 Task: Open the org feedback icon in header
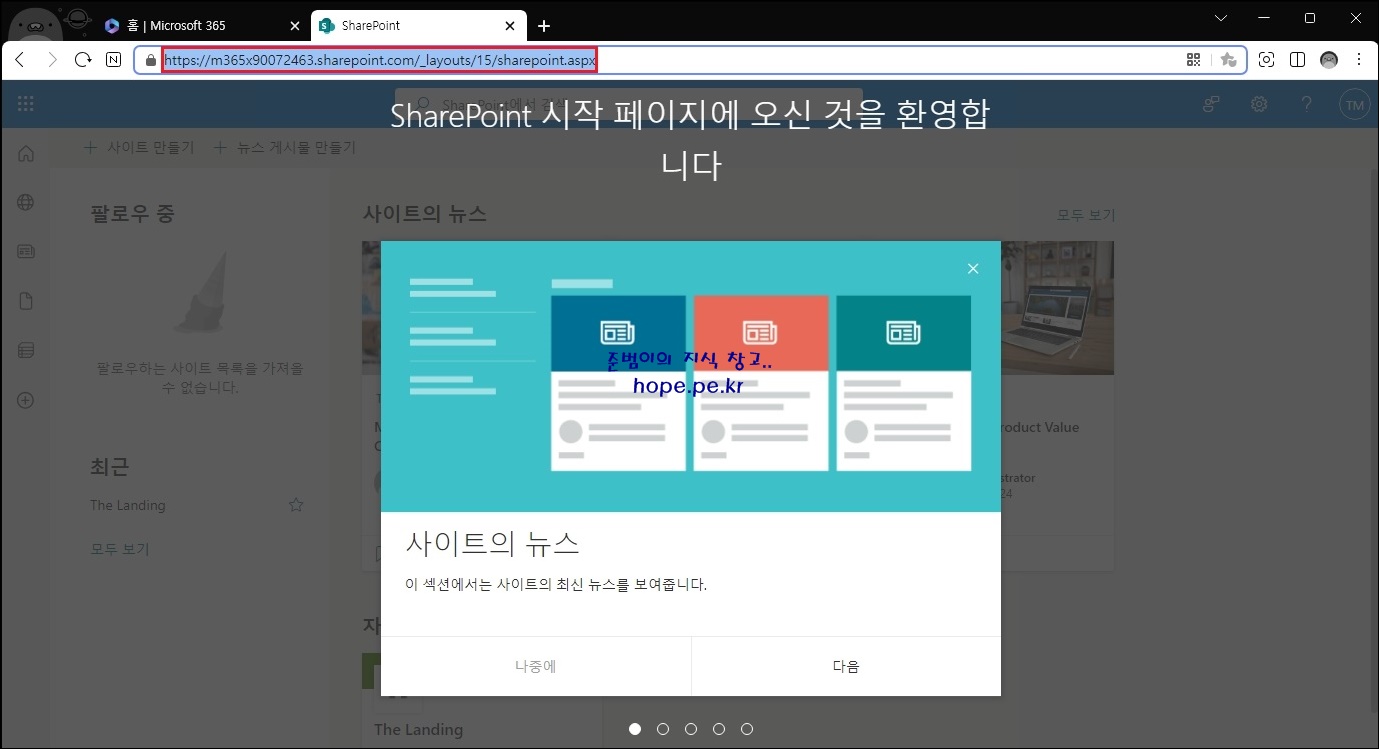1211,104
